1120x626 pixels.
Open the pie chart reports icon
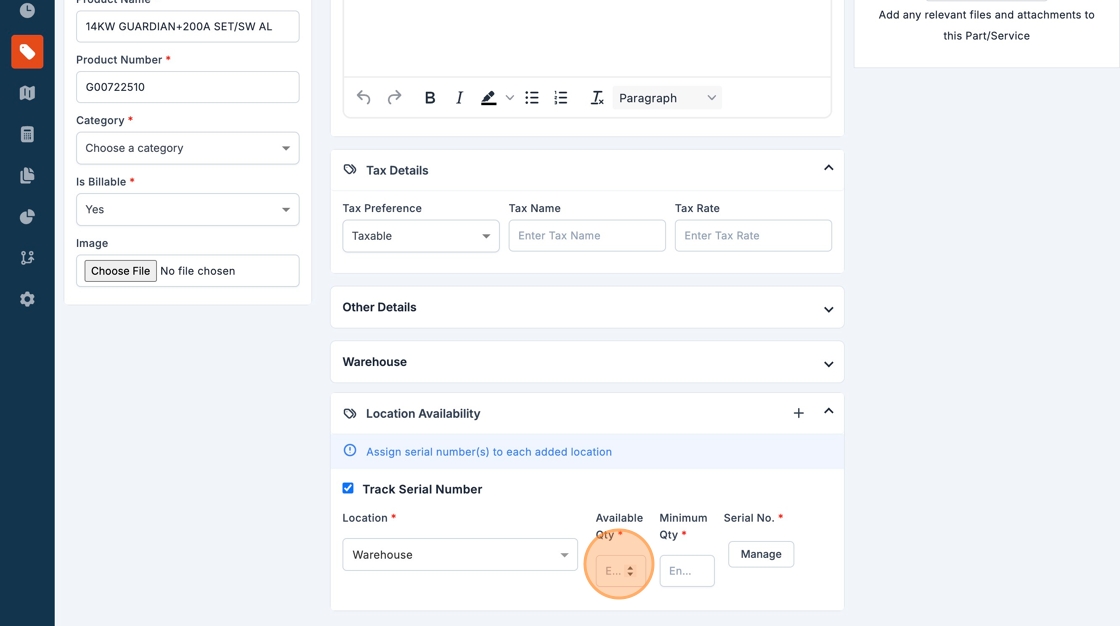[27, 217]
